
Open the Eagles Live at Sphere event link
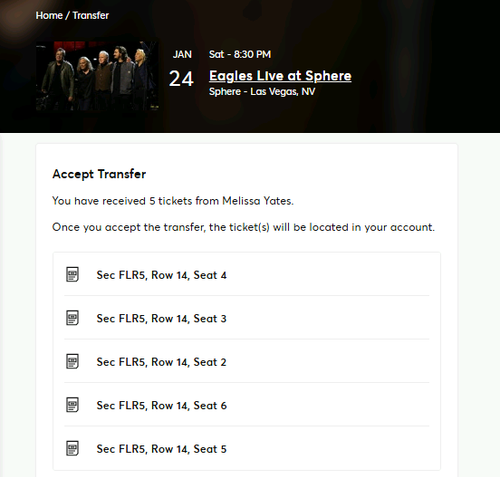coord(280,76)
